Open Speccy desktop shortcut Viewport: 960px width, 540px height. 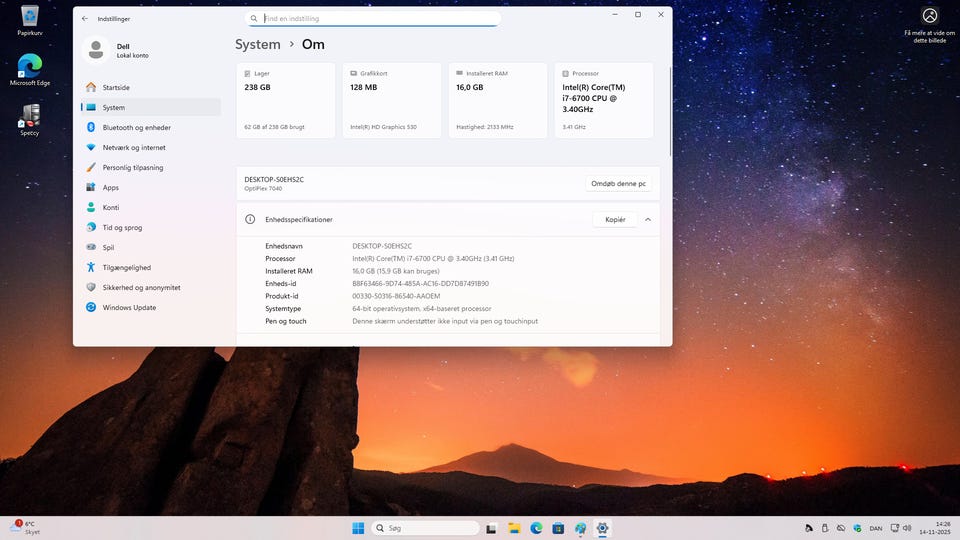(30, 119)
